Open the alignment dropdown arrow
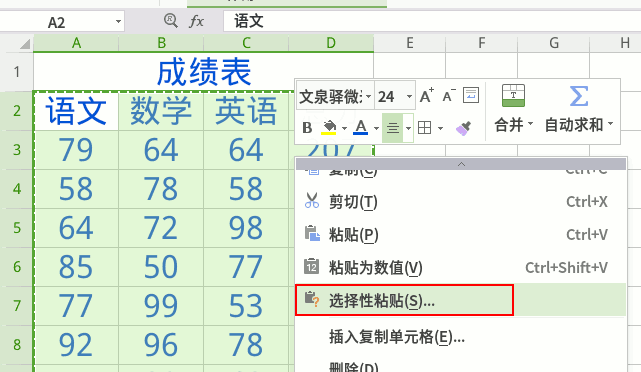641x372 pixels. (x=408, y=128)
